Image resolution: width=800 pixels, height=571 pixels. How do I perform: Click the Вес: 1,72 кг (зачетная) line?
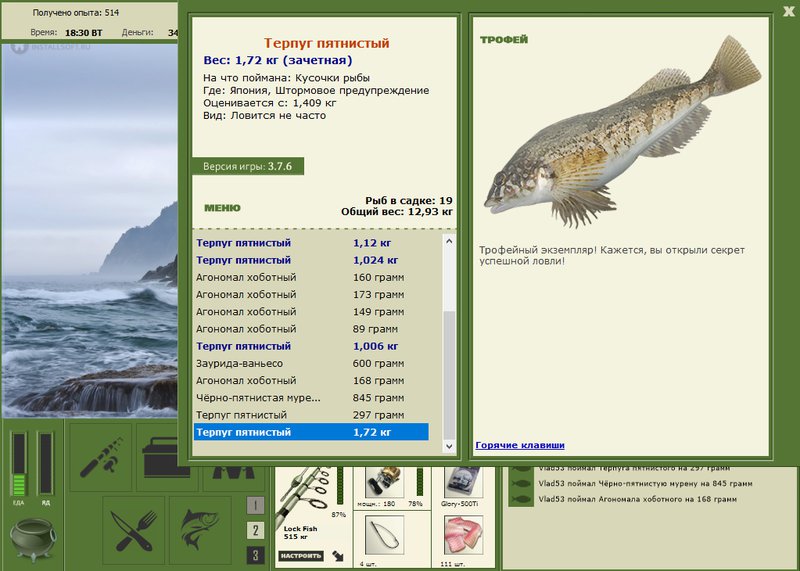pyautogui.click(x=278, y=60)
